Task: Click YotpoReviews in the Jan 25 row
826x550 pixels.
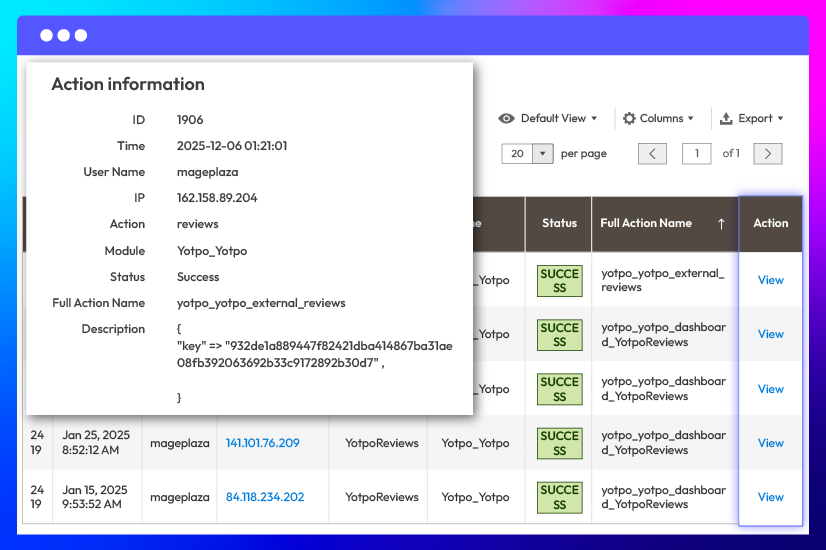Action: [x=381, y=444]
